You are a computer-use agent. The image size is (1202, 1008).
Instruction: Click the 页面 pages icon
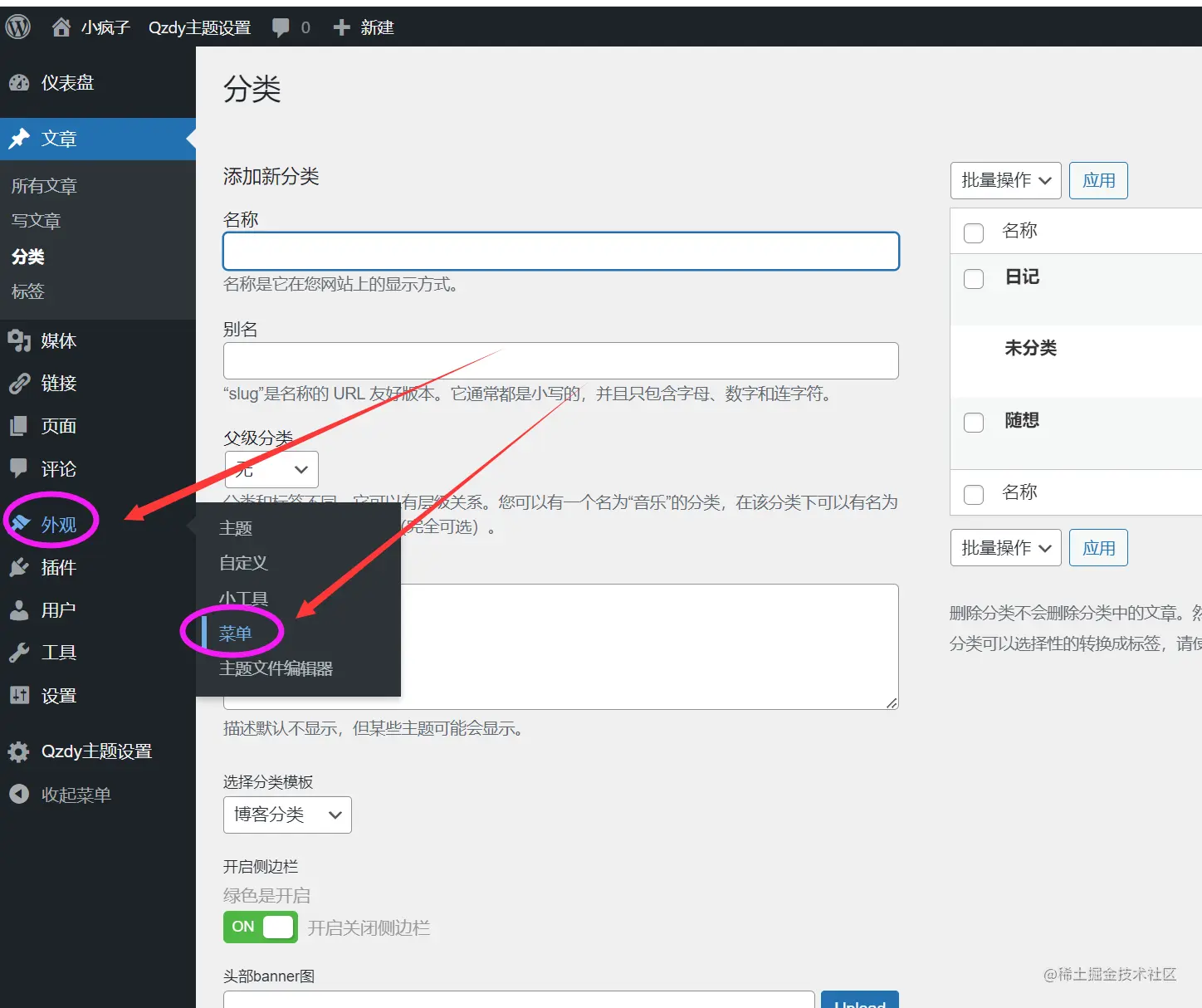(19, 427)
